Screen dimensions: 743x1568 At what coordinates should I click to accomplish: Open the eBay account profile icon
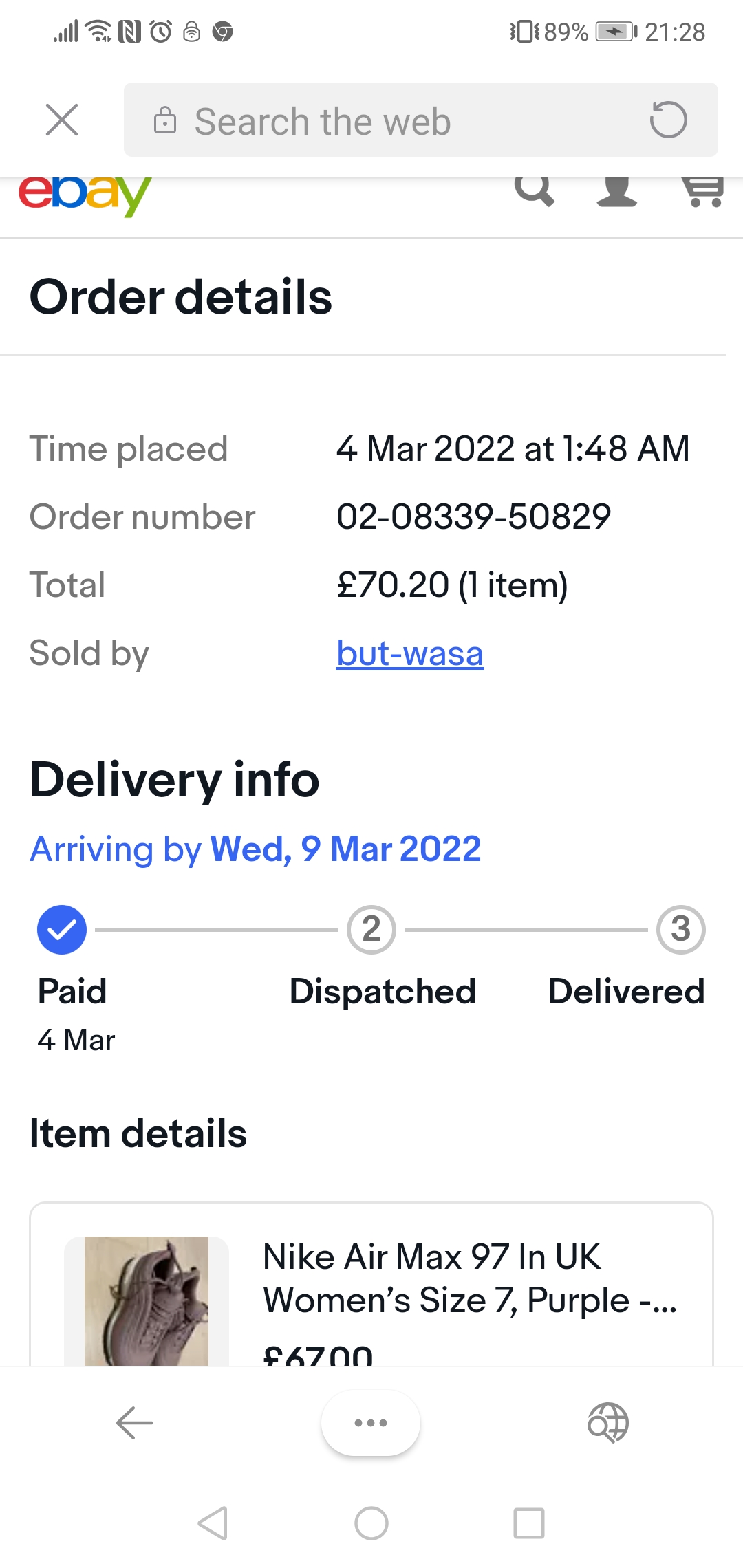[x=616, y=191]
